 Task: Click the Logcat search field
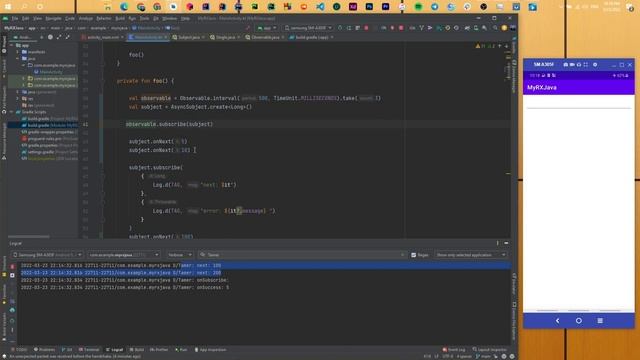pos(302,255)
